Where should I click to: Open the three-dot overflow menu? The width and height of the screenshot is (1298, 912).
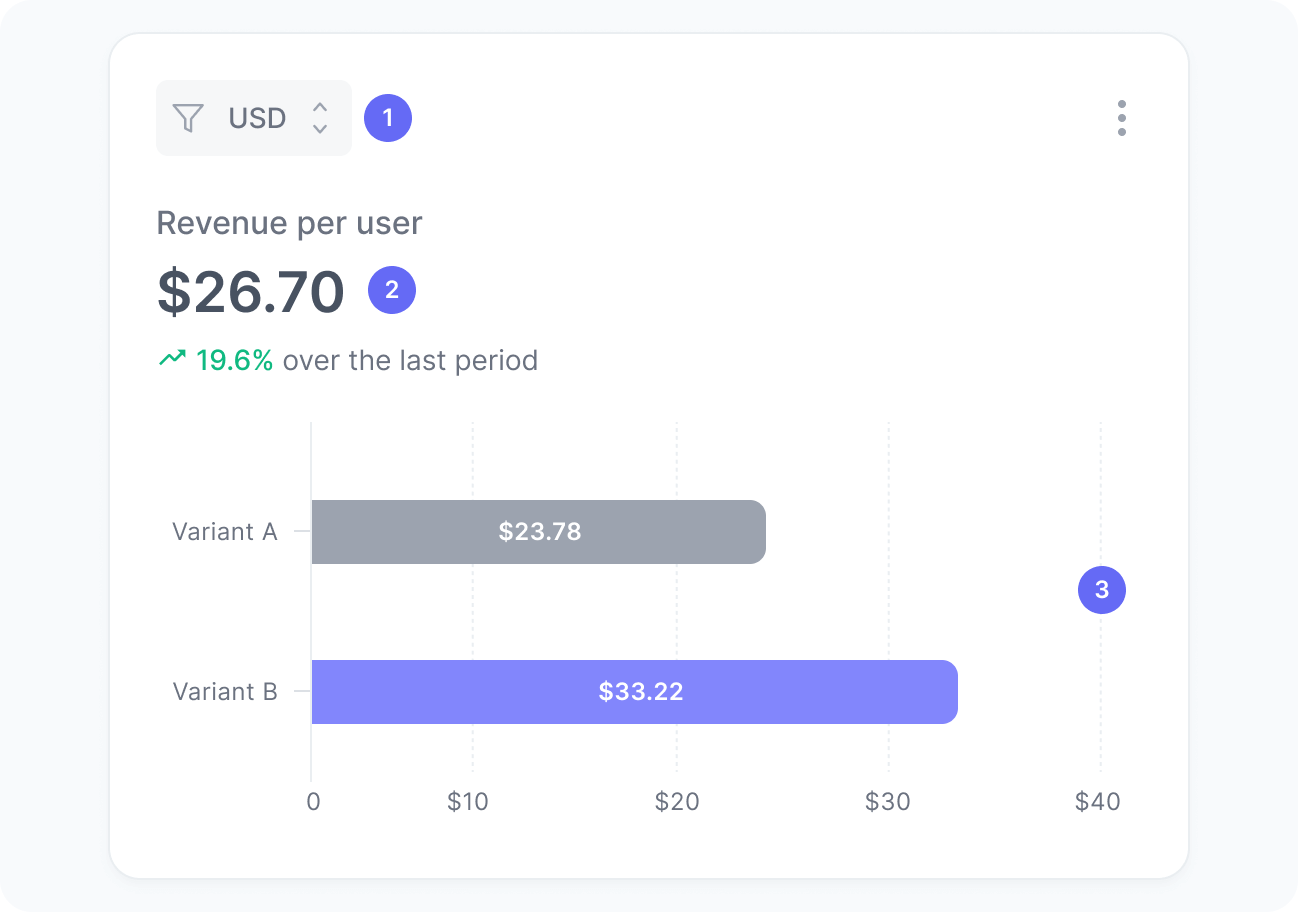tap(1122, 118)
